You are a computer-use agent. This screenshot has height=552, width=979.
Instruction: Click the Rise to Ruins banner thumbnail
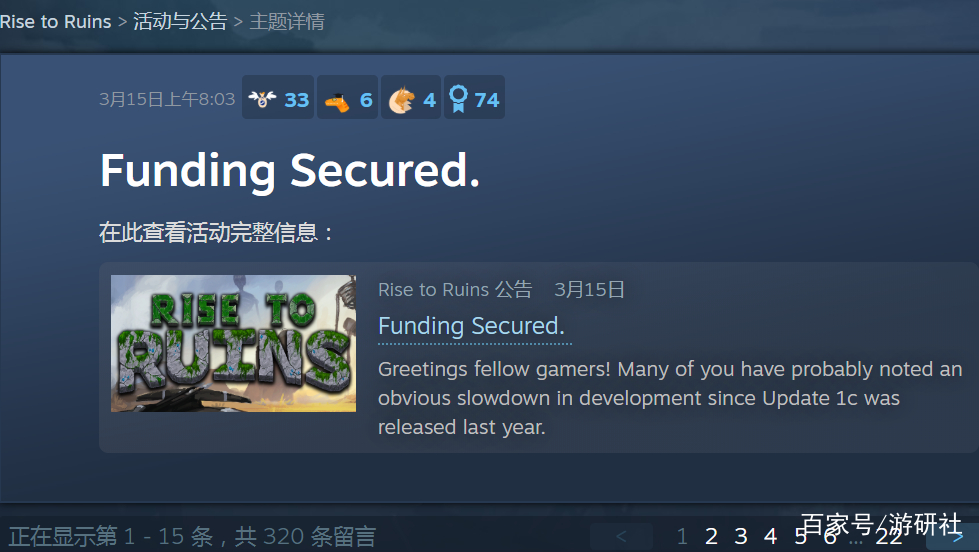click(234, 343)
